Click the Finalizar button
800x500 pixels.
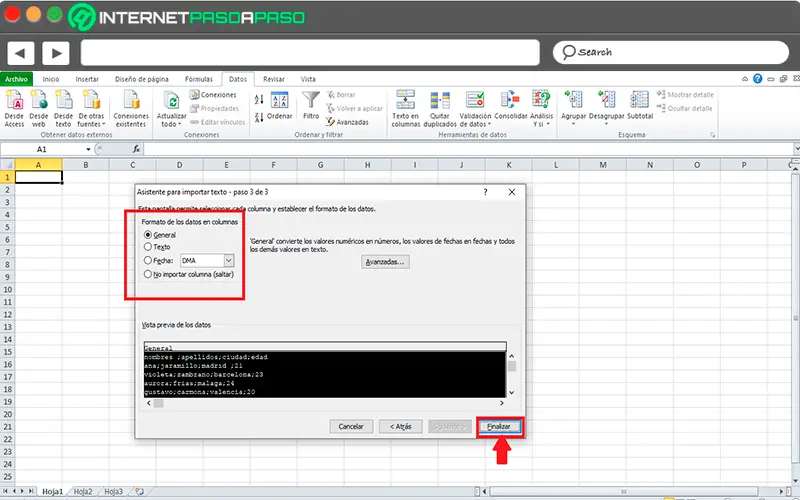click(499, 427)
